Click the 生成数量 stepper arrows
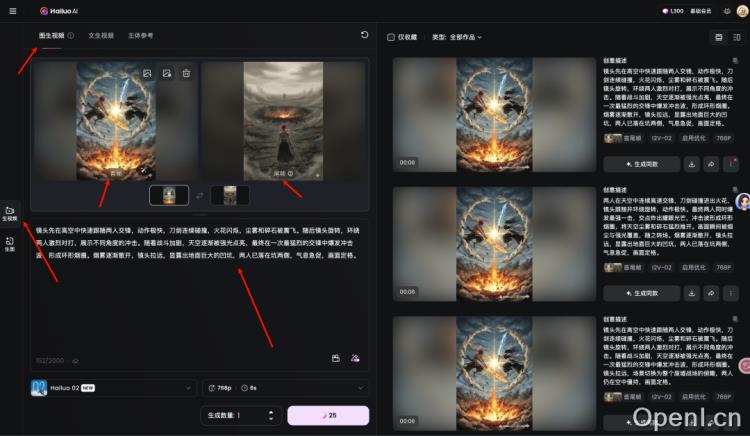 (269, 415)
